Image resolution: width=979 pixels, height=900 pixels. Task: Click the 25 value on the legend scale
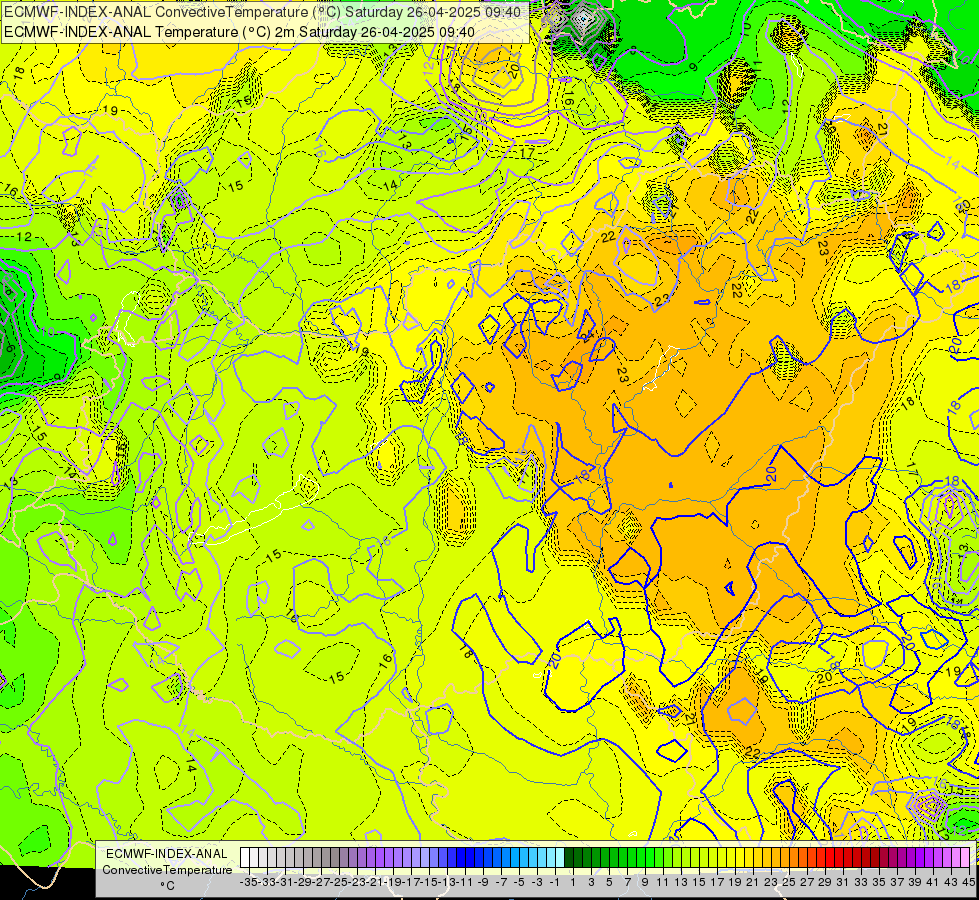point(789,882)
